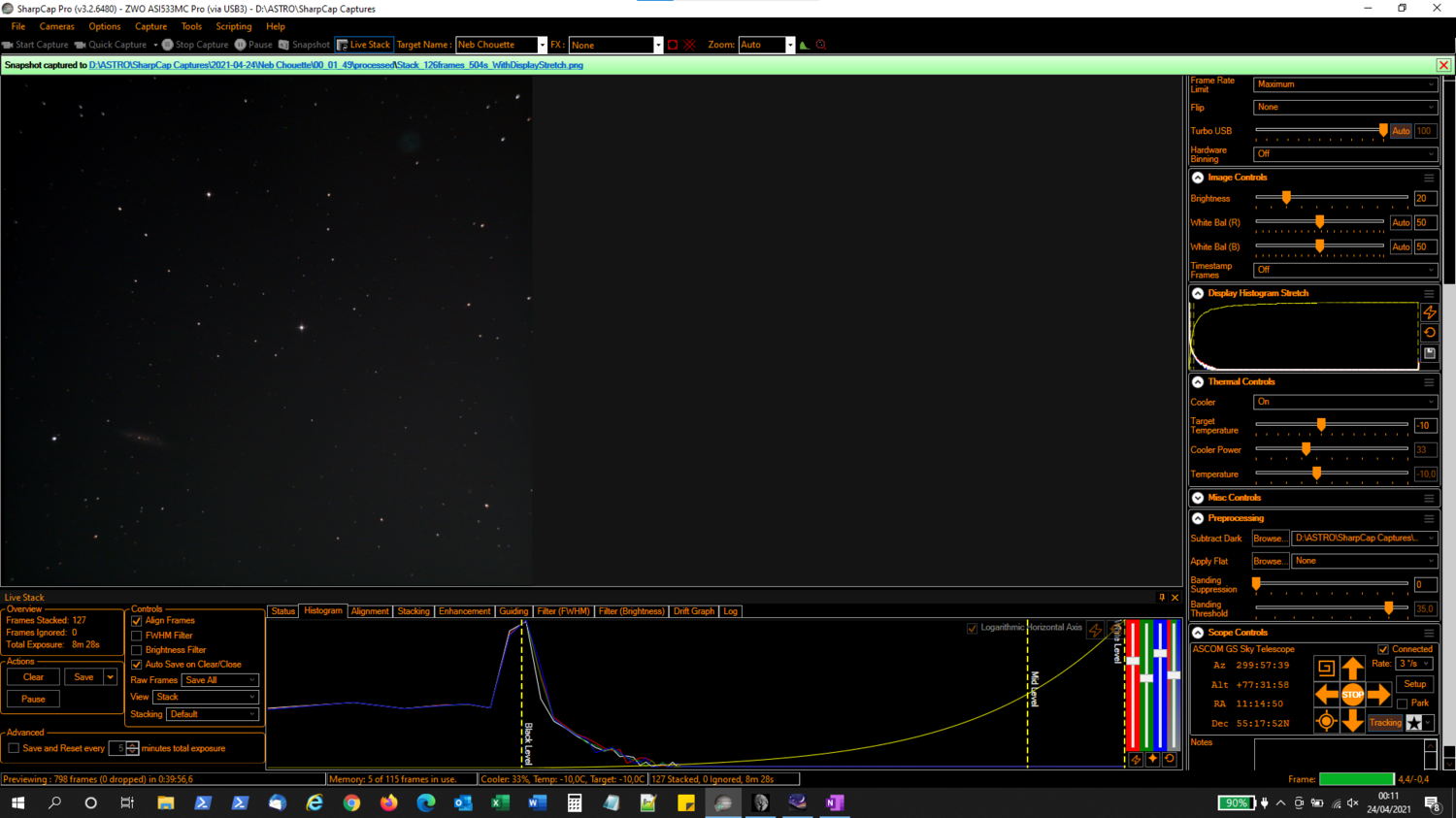Click the spiral search icon in Scope Controls
This screenshot has width=1456, height=818.
pyautogui.click(x=1326, y=667)
